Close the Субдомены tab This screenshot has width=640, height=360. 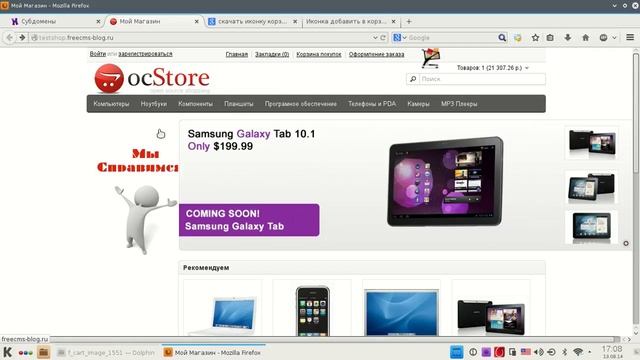(98, 21)
